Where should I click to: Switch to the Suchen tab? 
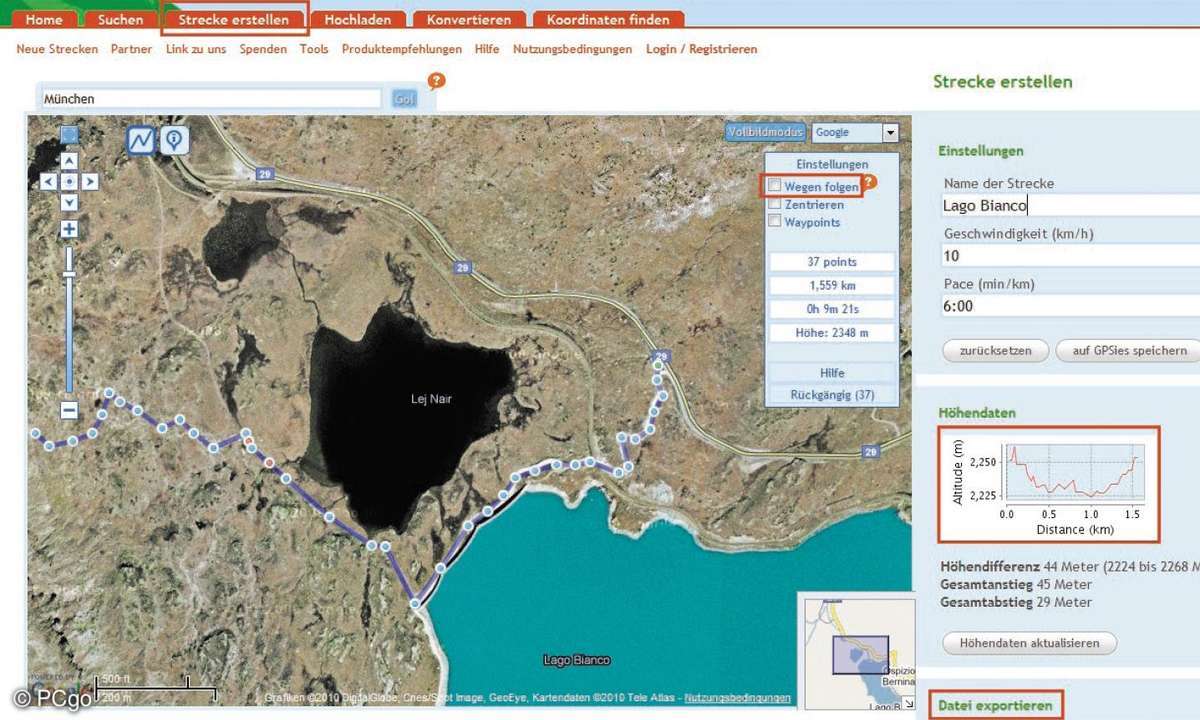point(121,20)
